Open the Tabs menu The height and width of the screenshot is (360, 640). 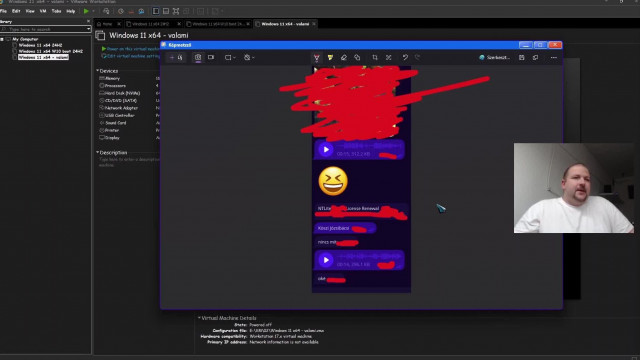(x=57, y=11)
